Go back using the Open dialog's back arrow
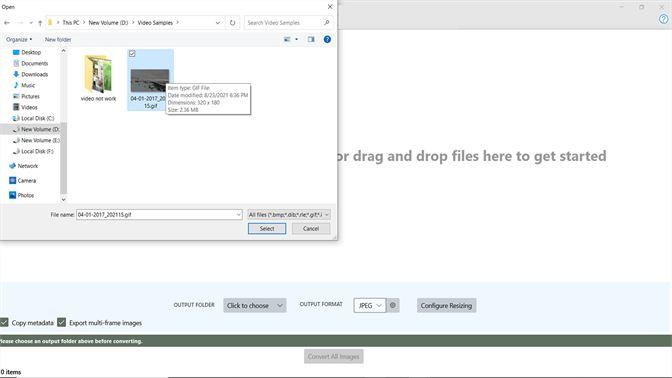Screen dimensions: 672x378 tap(7, 23)
